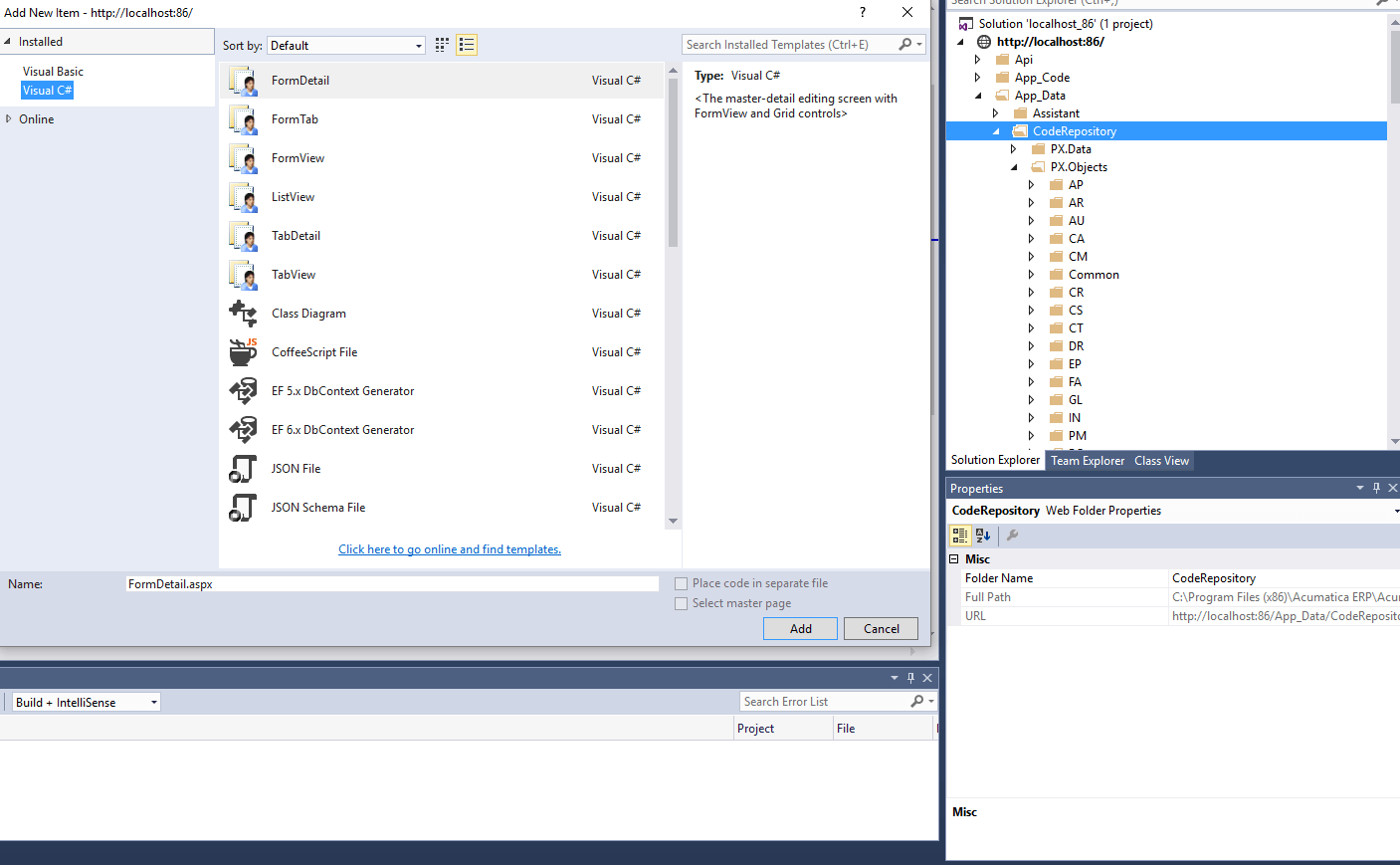Toggle small icons view in template list
Image resolution: width=1400 pixels, height=865 pixels.
coord(441,45)
